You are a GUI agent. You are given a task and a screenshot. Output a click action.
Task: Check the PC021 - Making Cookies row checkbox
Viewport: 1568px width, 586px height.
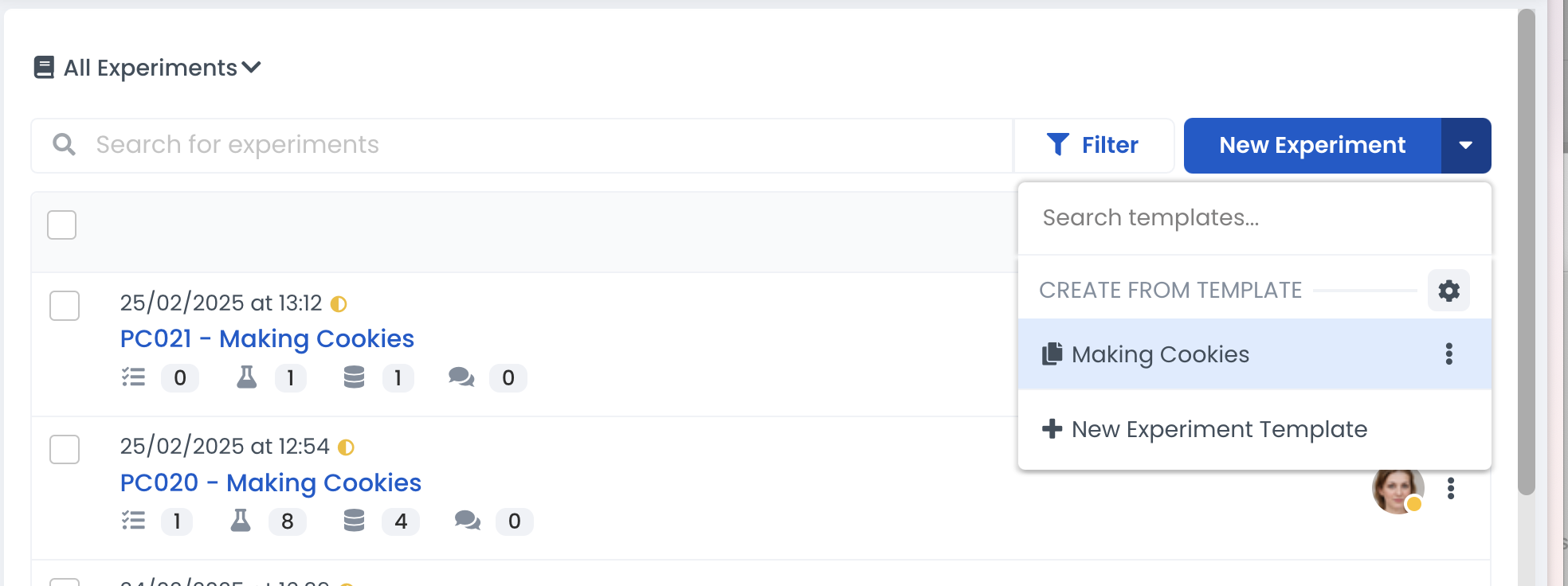click(x=65, y=306)
